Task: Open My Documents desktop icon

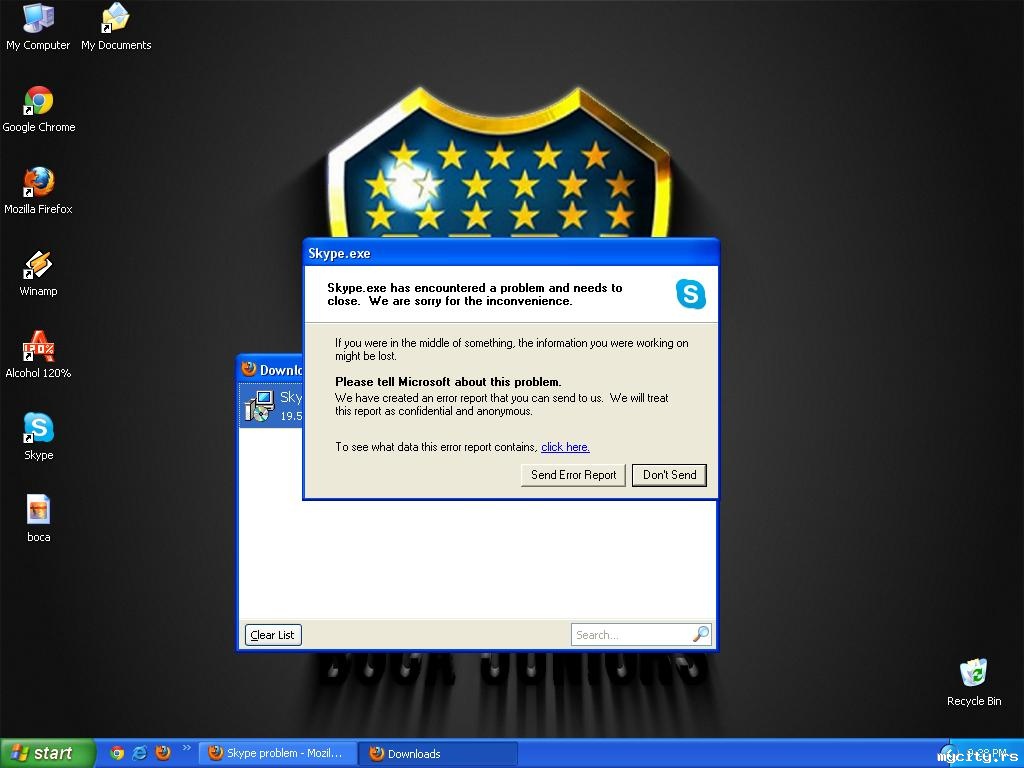Action: pyautogui.click(x=116, y=27)
